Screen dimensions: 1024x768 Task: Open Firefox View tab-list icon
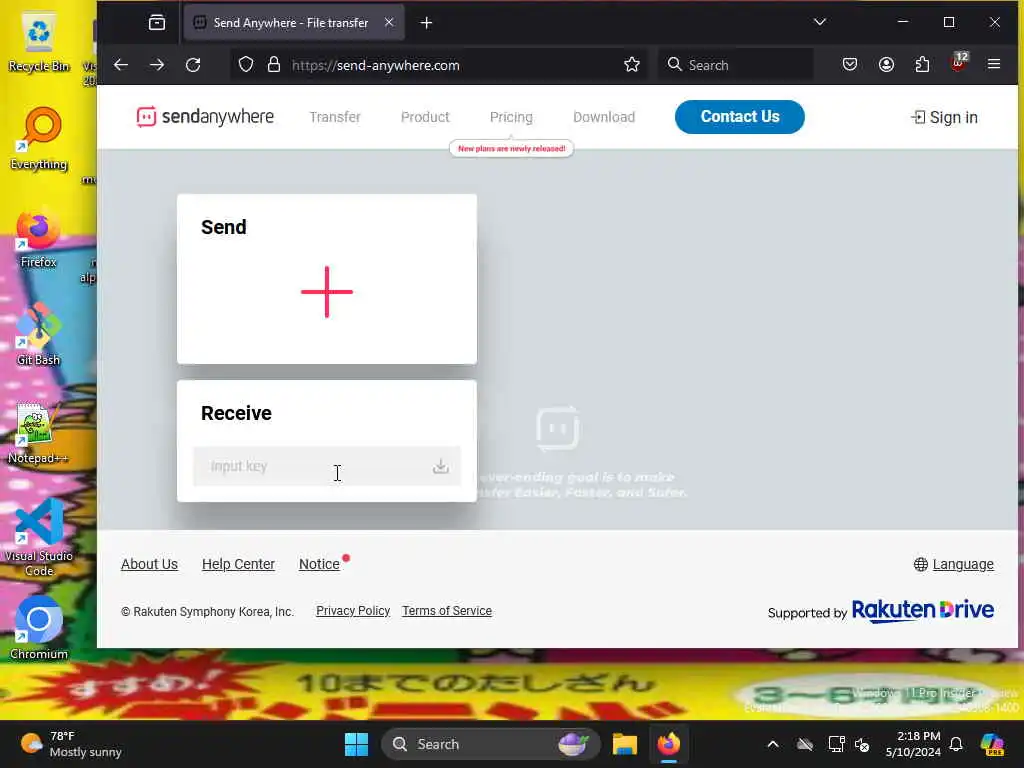coord(157,23)
